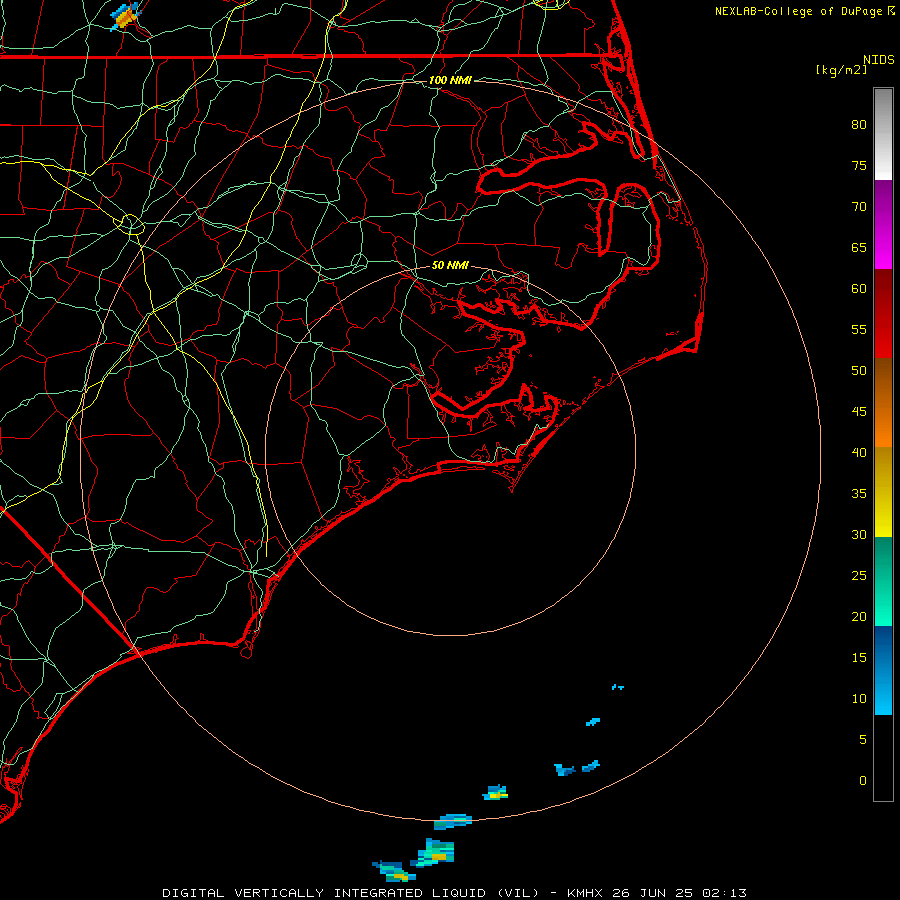Pick the dark red segment of the color bar
This screenshot has width=900, height=900.
pyautogui.click(x=883, y=313)
